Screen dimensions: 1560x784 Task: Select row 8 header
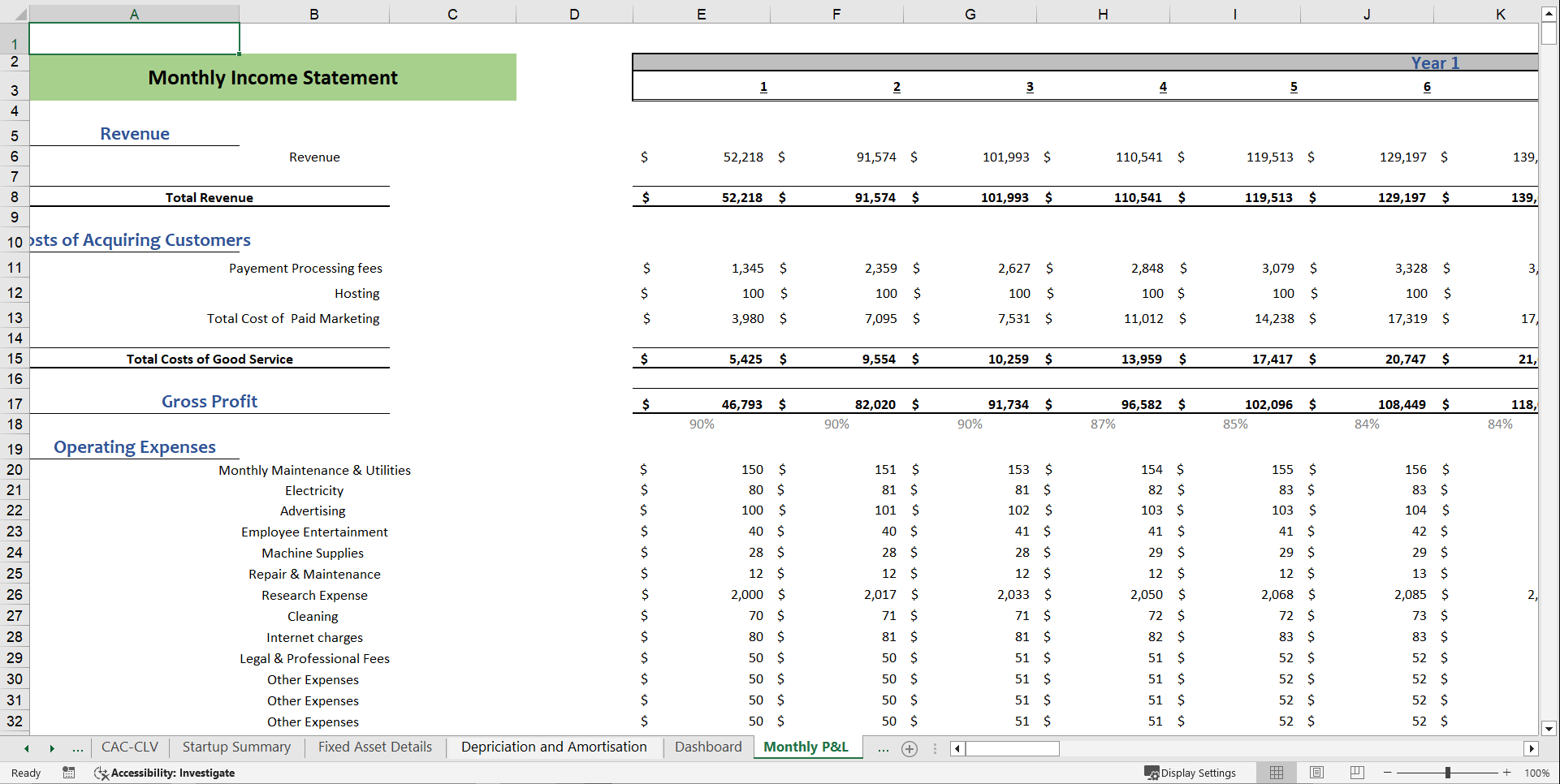15,196
